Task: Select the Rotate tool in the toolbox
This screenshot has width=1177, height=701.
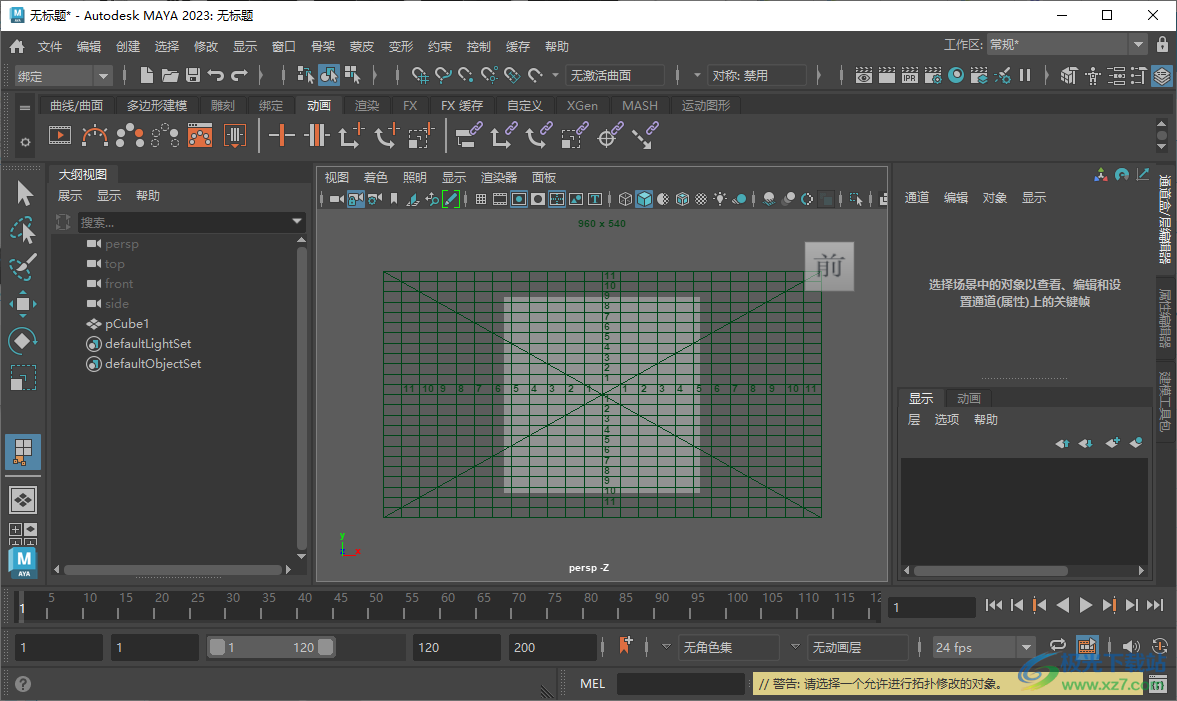Action: 23,341
